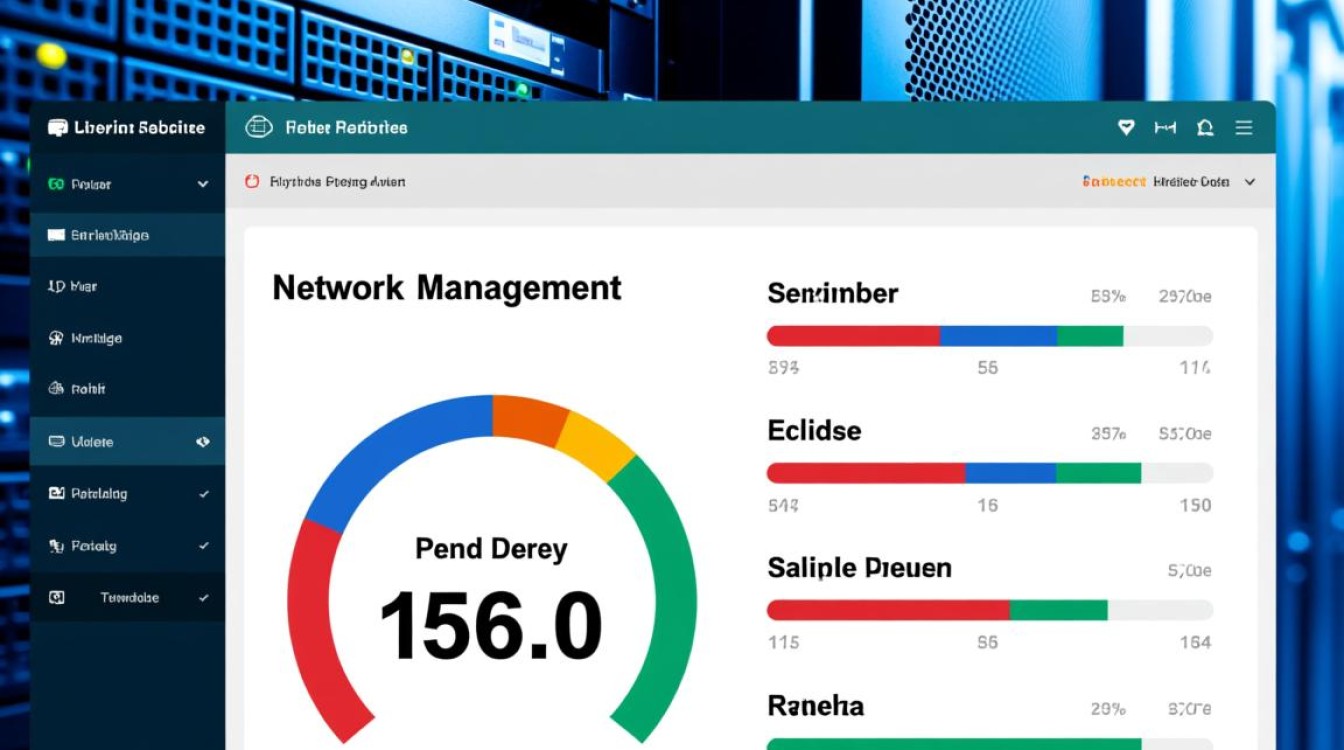Click the heart-shaped shield icon in header
Screen dimensions: 1344x750
[1126, 128]
